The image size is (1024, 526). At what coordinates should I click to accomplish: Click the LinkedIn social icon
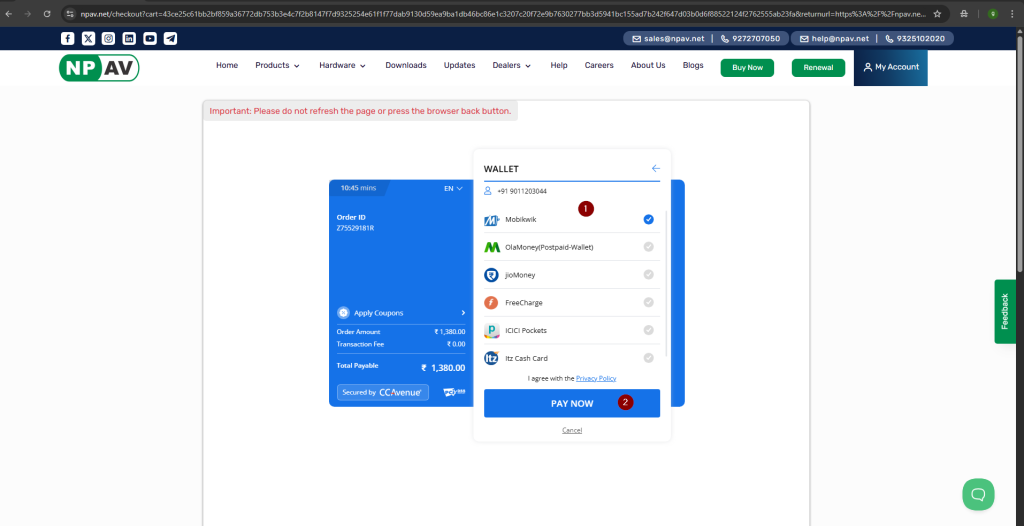[x=129, y=38]
